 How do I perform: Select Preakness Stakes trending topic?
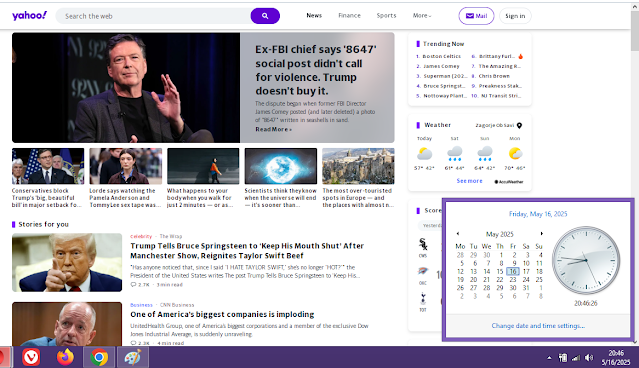click(x=500, y=86)
